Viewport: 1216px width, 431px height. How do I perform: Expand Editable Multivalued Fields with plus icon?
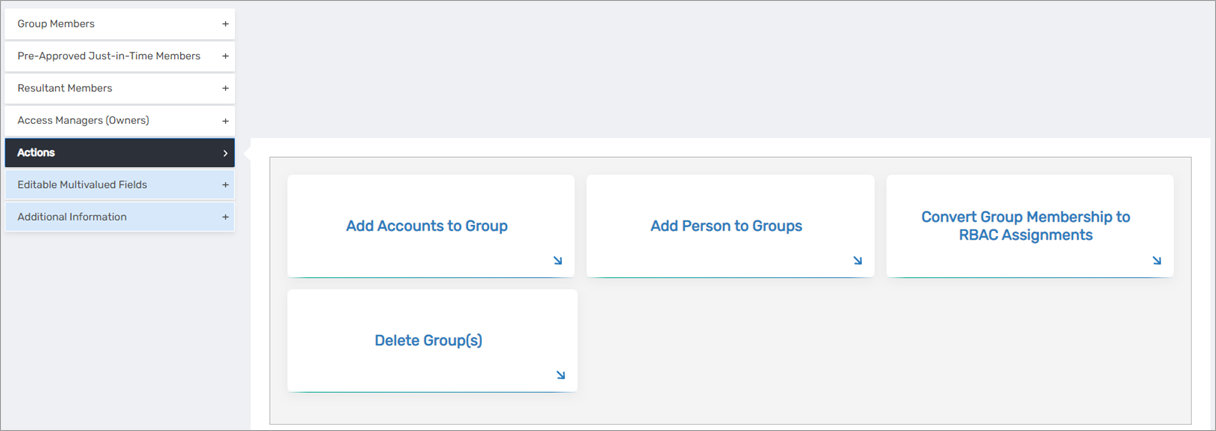(x=225, y=185)
